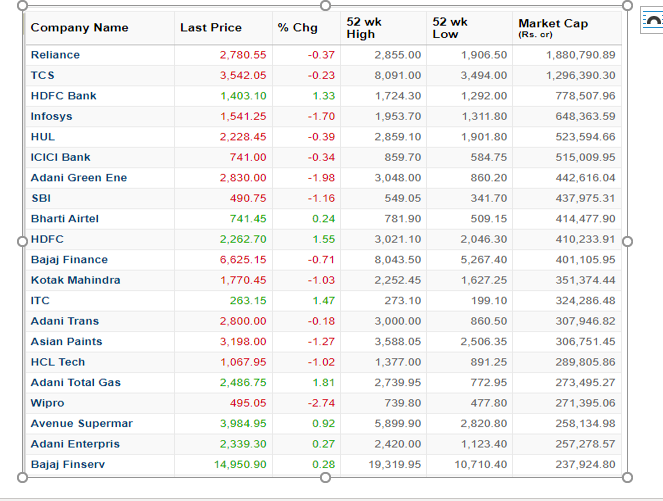
Task: Click TCS 52 week high 8,091.00
Action: tap(398, 75)
